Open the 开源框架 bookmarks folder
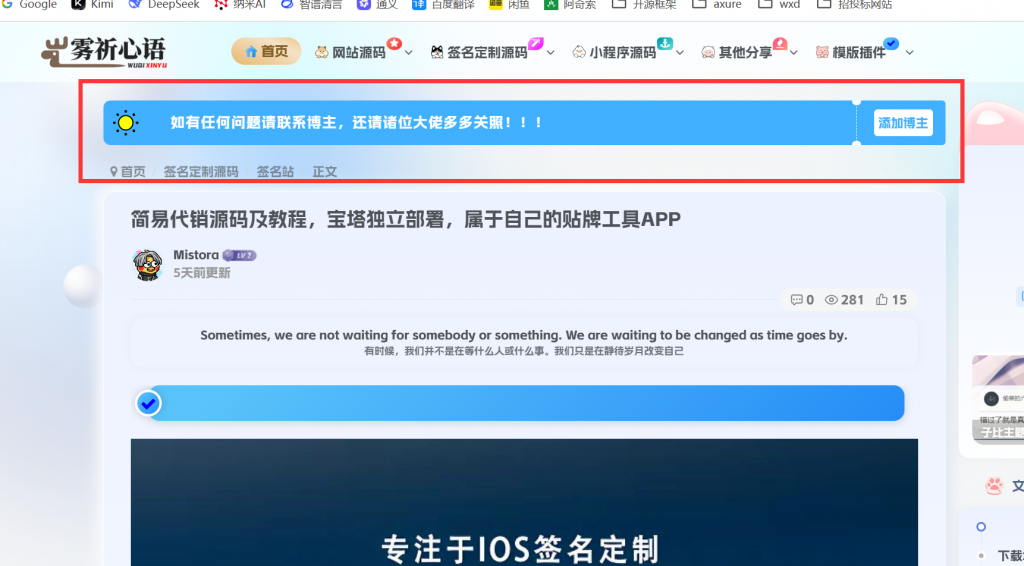This screenshot has width=1024, height=566. pyautogui.click(x=644, y=5)
